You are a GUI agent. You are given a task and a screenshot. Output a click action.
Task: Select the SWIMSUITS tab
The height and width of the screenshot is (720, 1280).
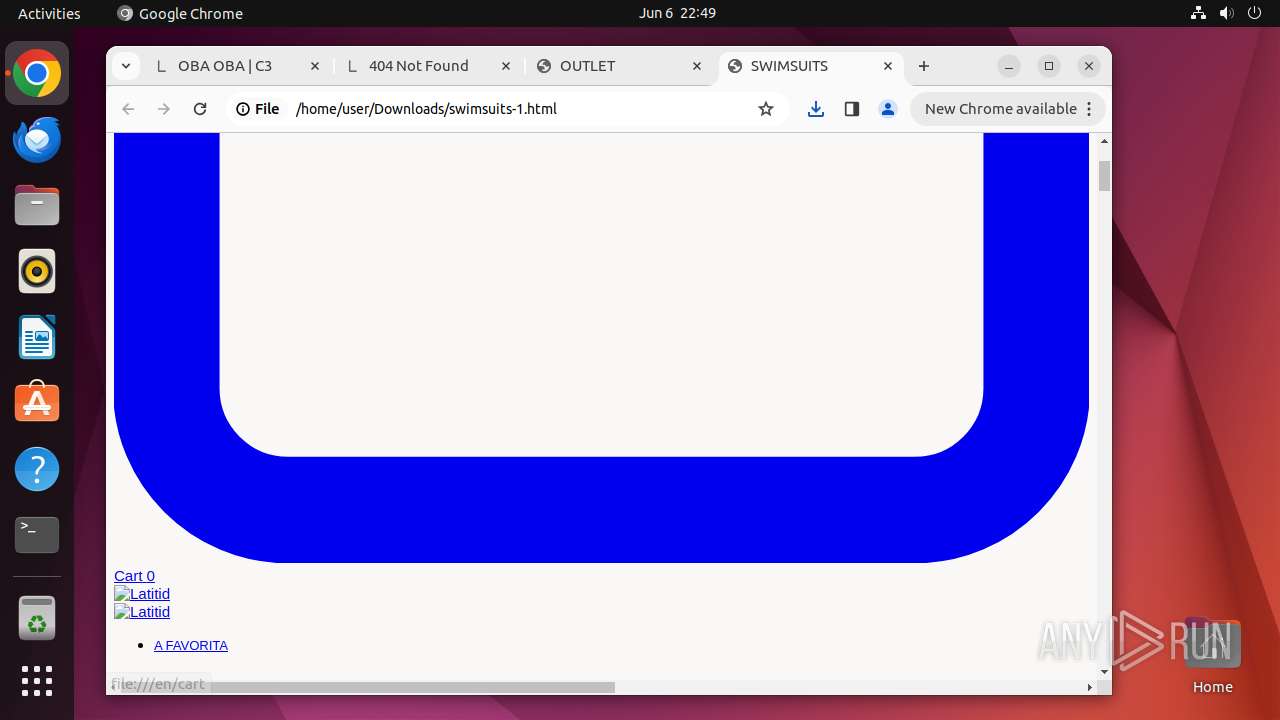click(x=810, y=66)
